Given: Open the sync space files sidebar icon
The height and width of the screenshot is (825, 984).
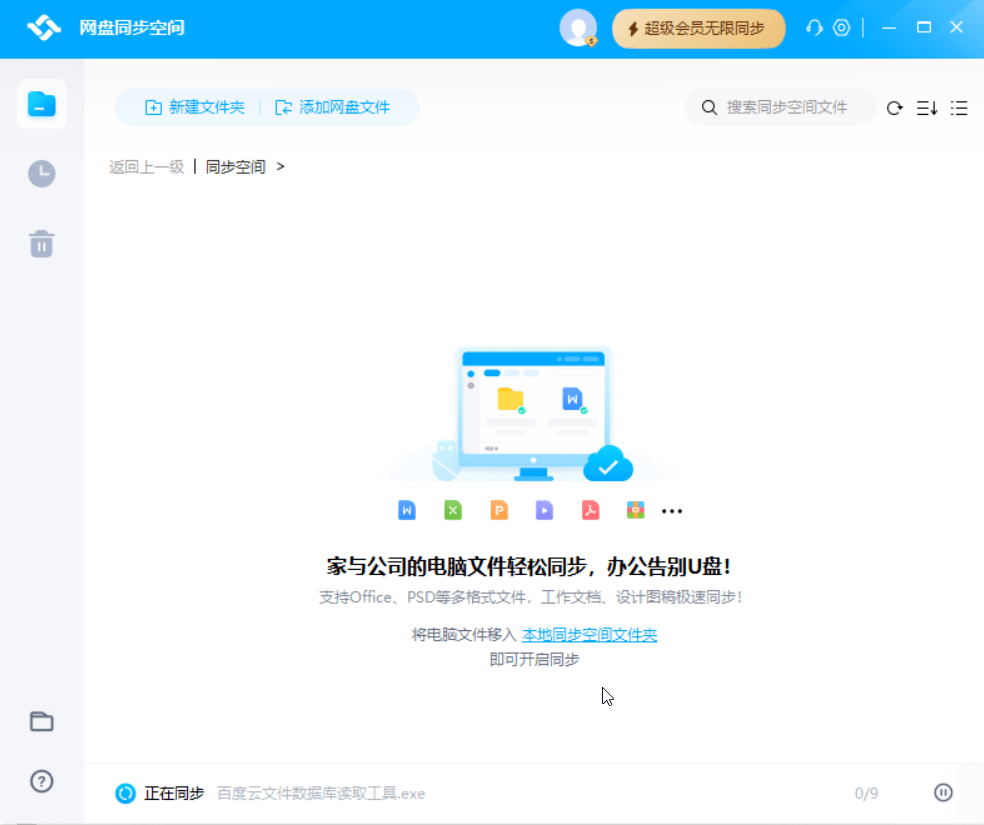Looking at the screenshot, I should [41, 104].
